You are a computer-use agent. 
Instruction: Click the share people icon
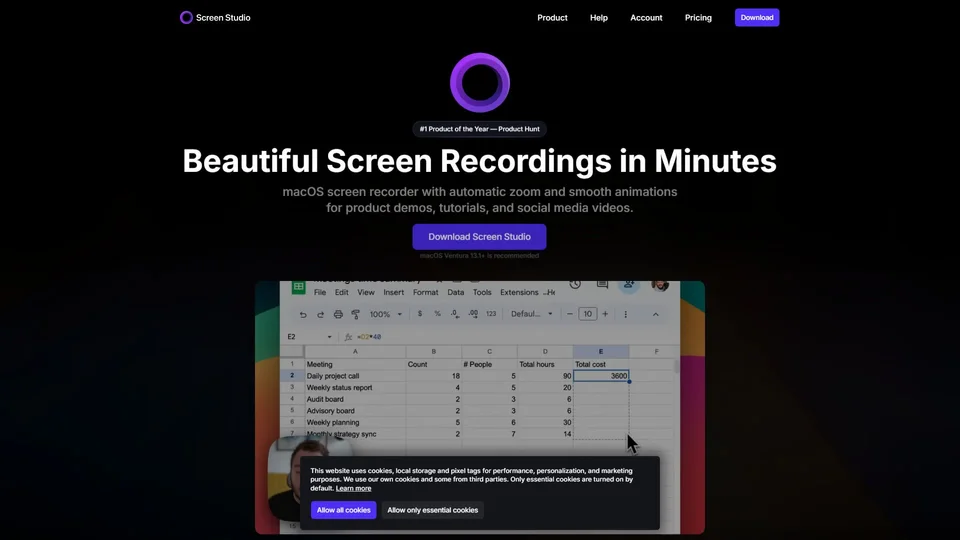(x=629, y=285)
